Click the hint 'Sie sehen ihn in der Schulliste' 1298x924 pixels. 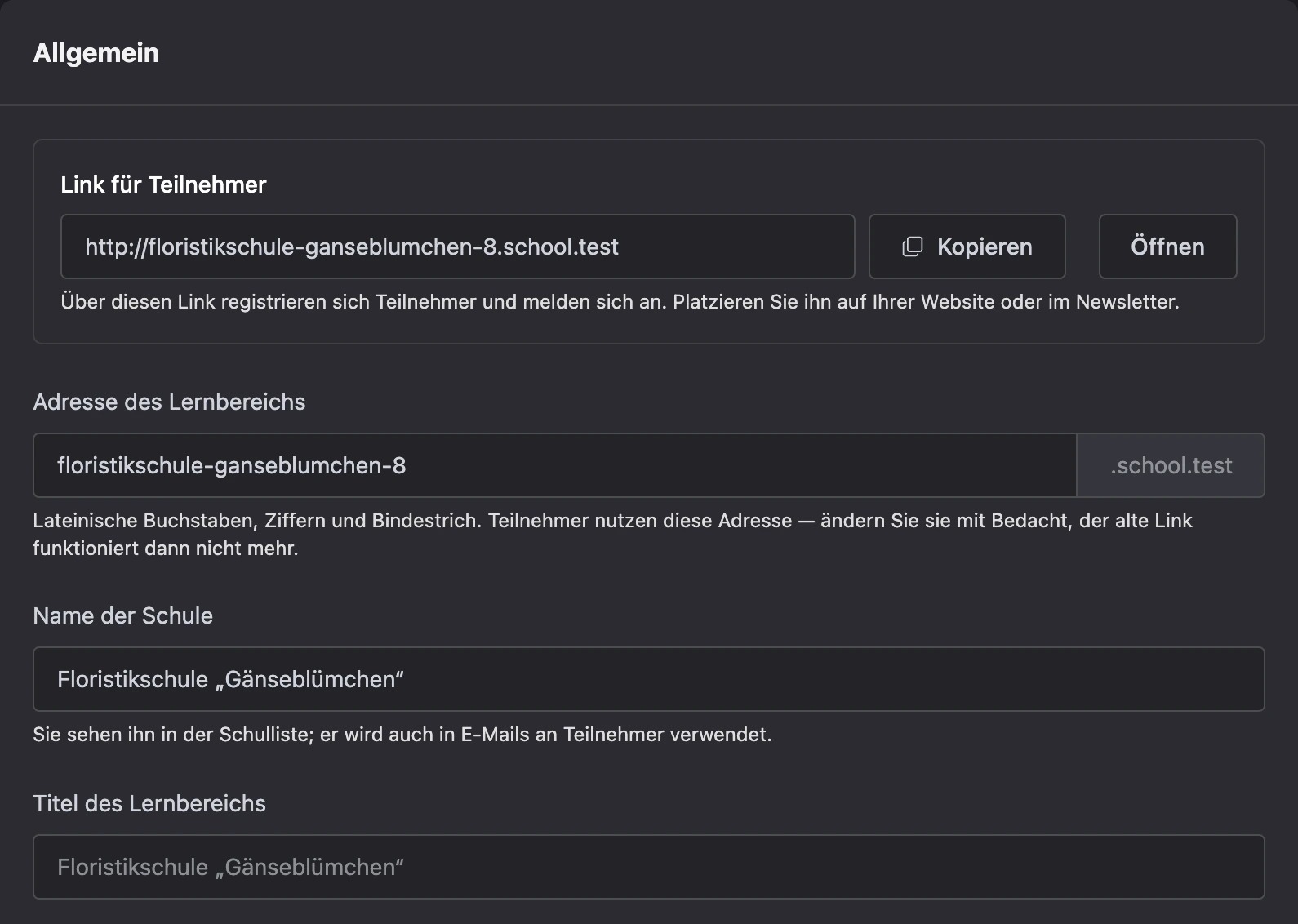(x=402, y=735)
